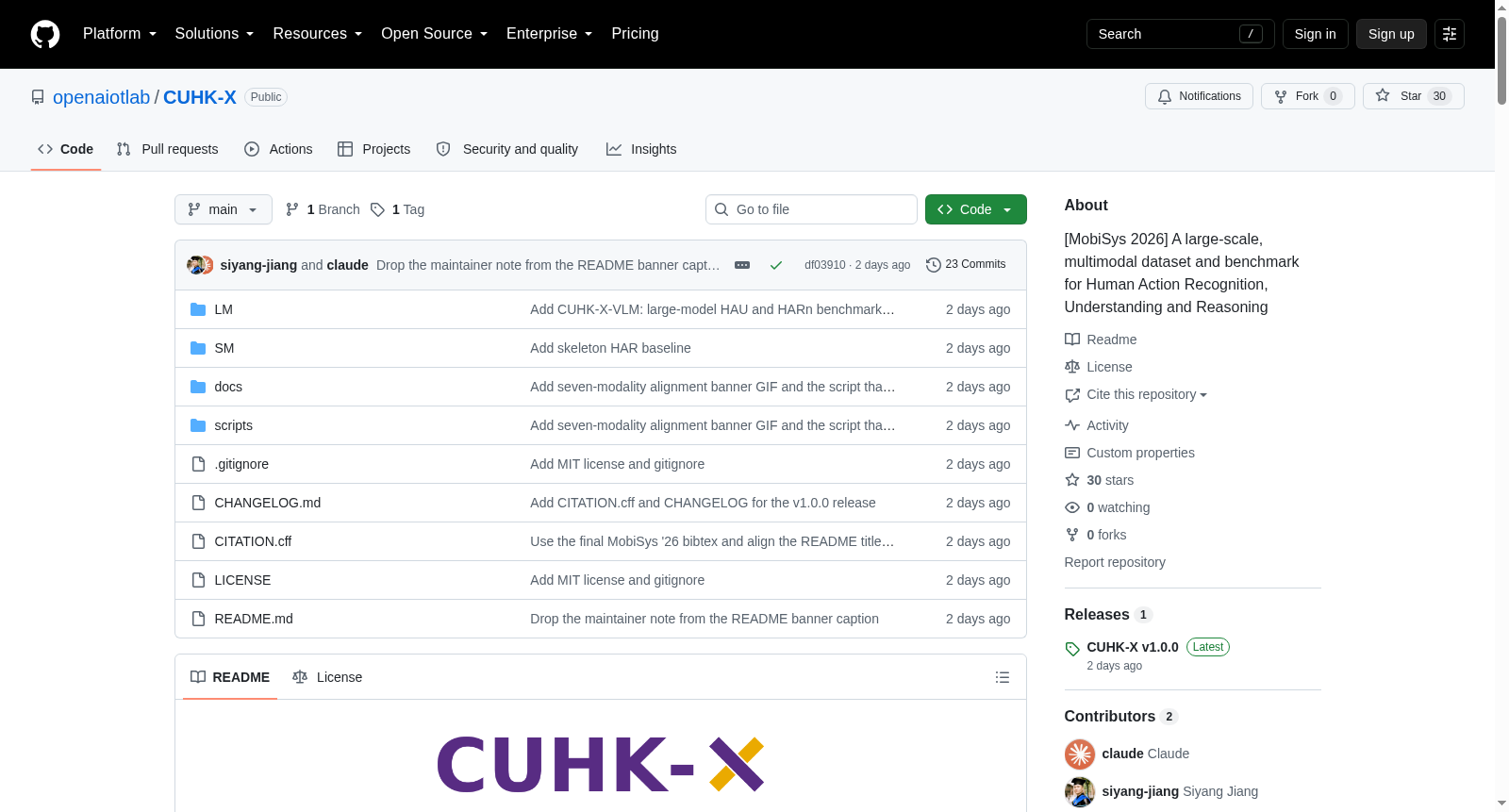Click the CUHK-X logo image in README
1509x812 pixels.
point(601,764)
